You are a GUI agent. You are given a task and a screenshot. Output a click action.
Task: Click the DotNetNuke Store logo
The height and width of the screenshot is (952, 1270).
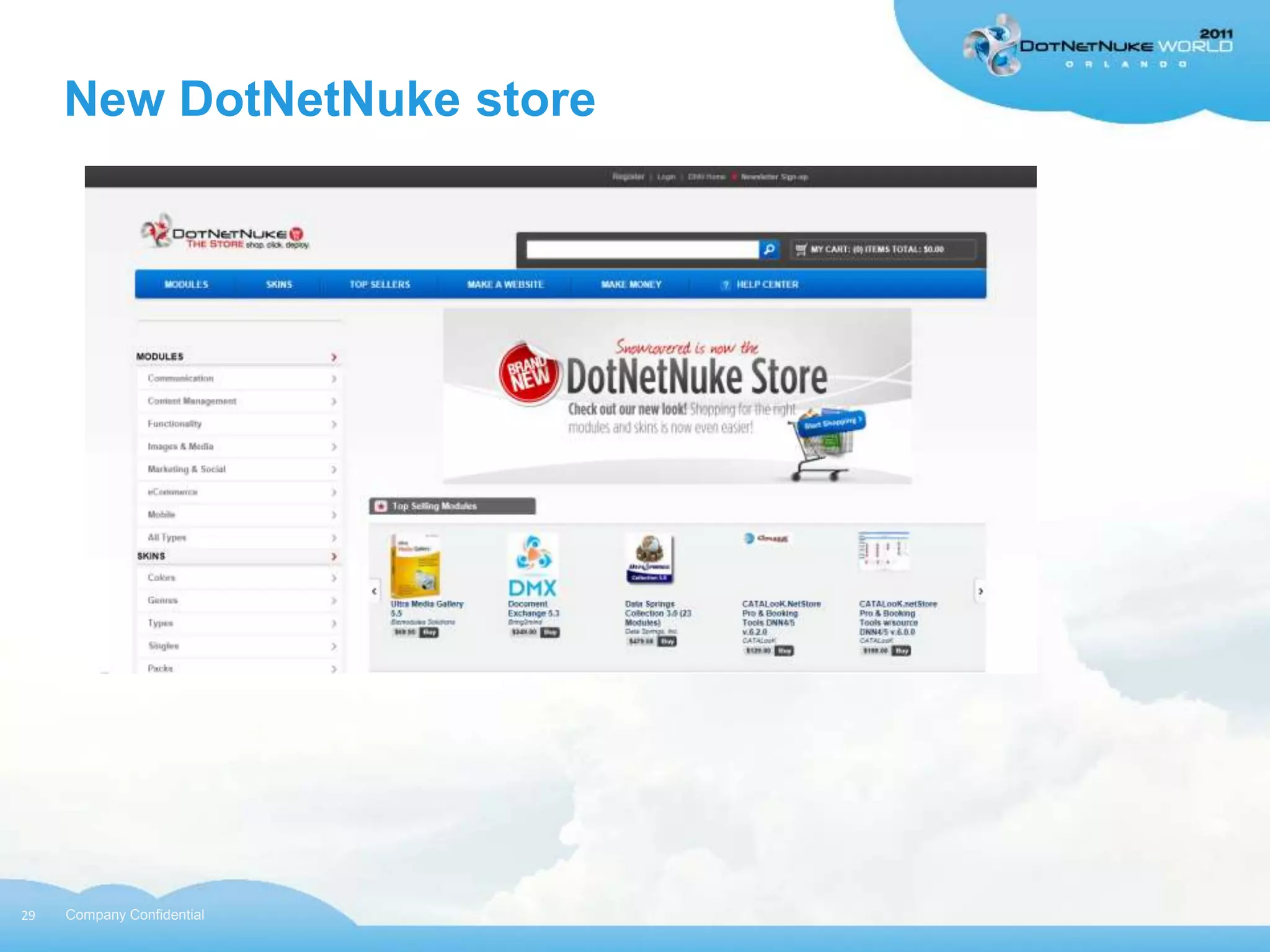pos(224,232)
